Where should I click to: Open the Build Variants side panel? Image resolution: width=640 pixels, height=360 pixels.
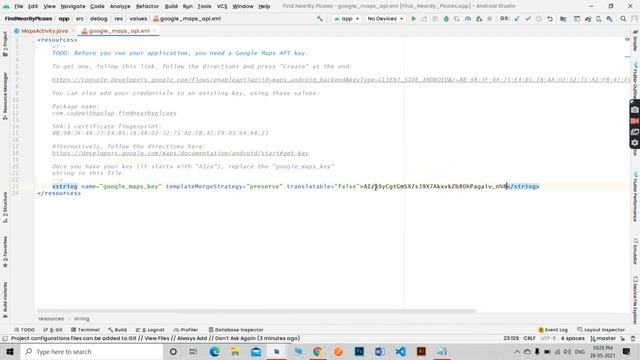(5, 300)
